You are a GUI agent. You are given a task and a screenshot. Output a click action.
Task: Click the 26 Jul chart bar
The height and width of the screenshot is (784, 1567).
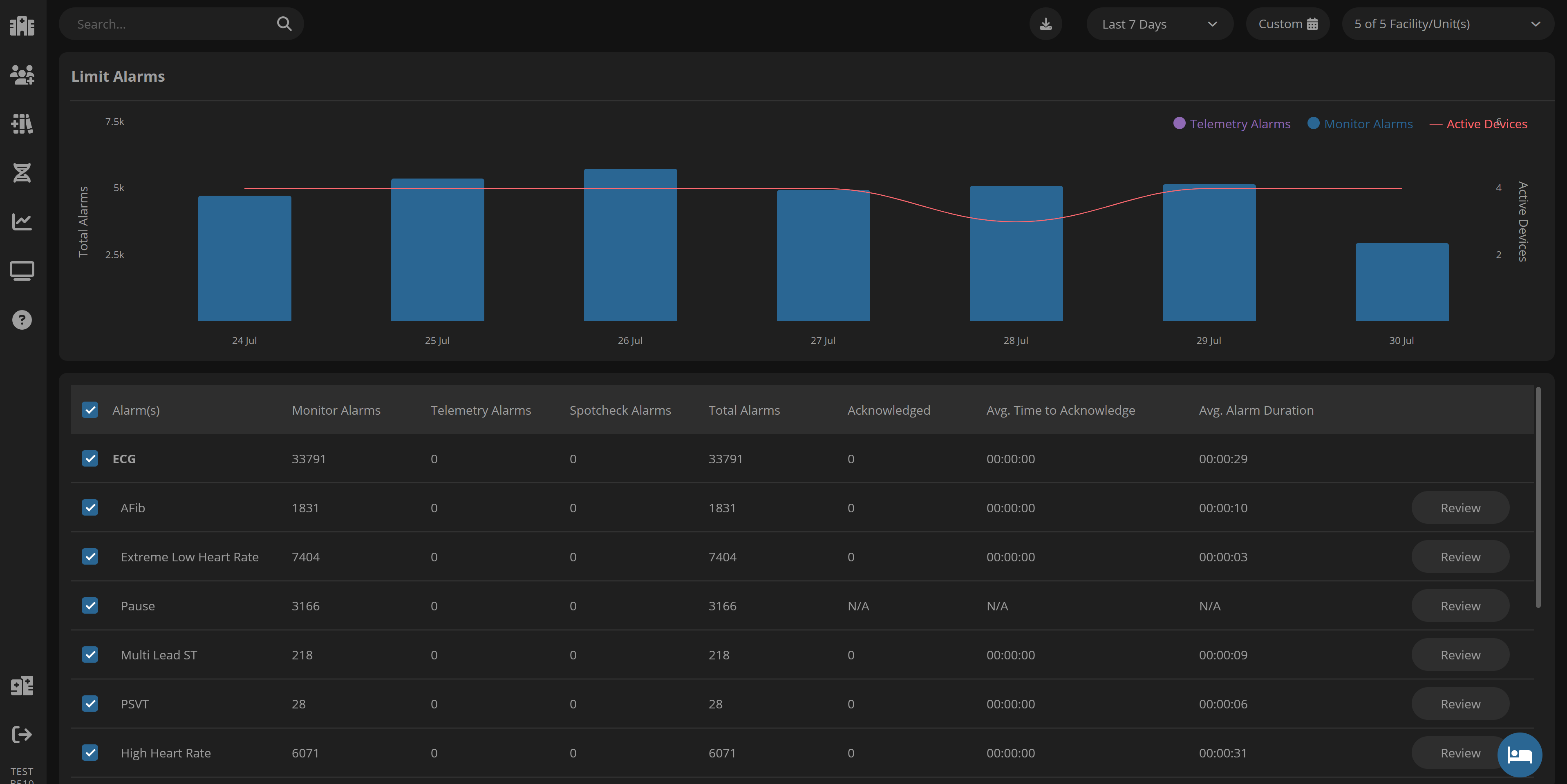point(630,244)
